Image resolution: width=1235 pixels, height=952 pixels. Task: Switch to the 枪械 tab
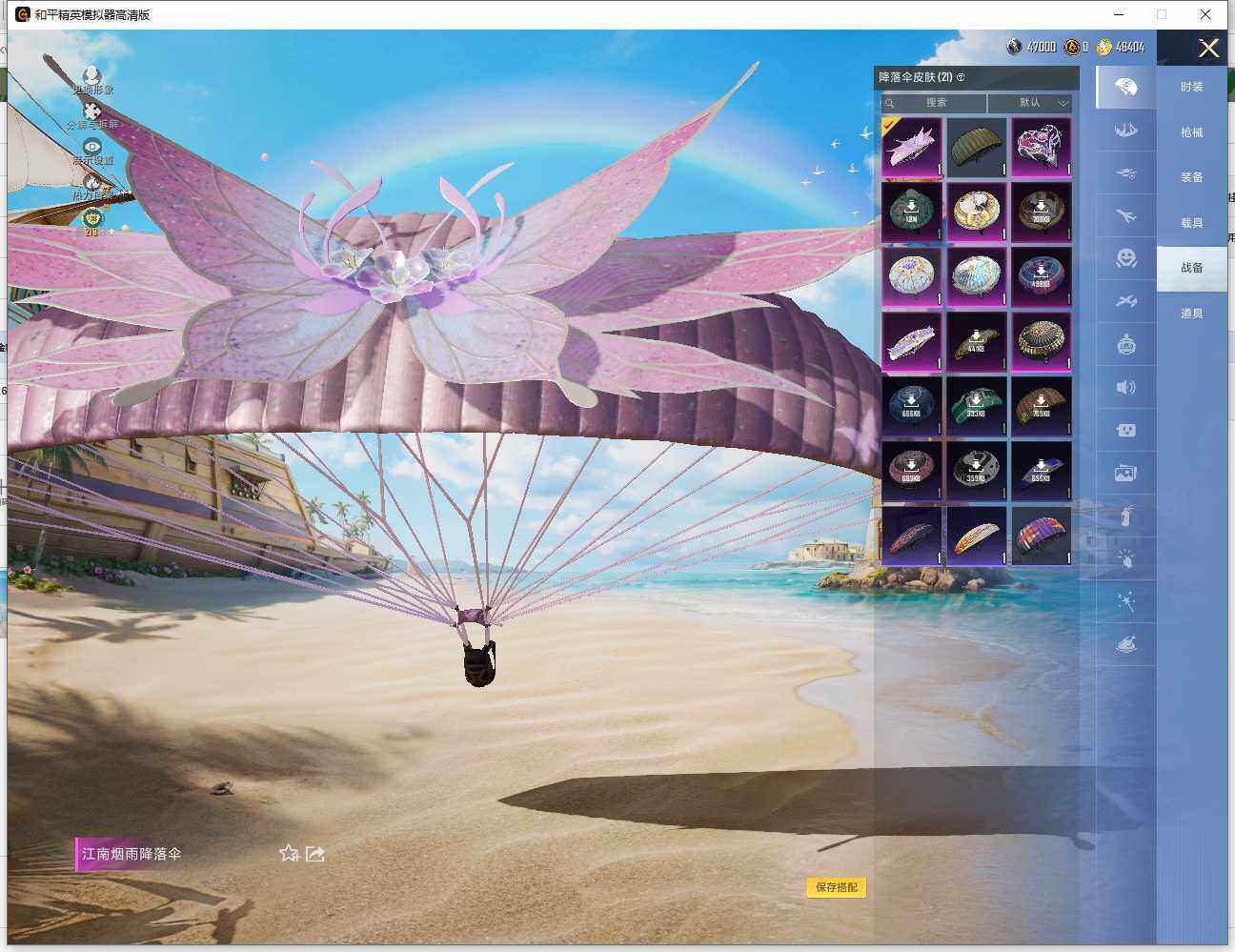1192,132
